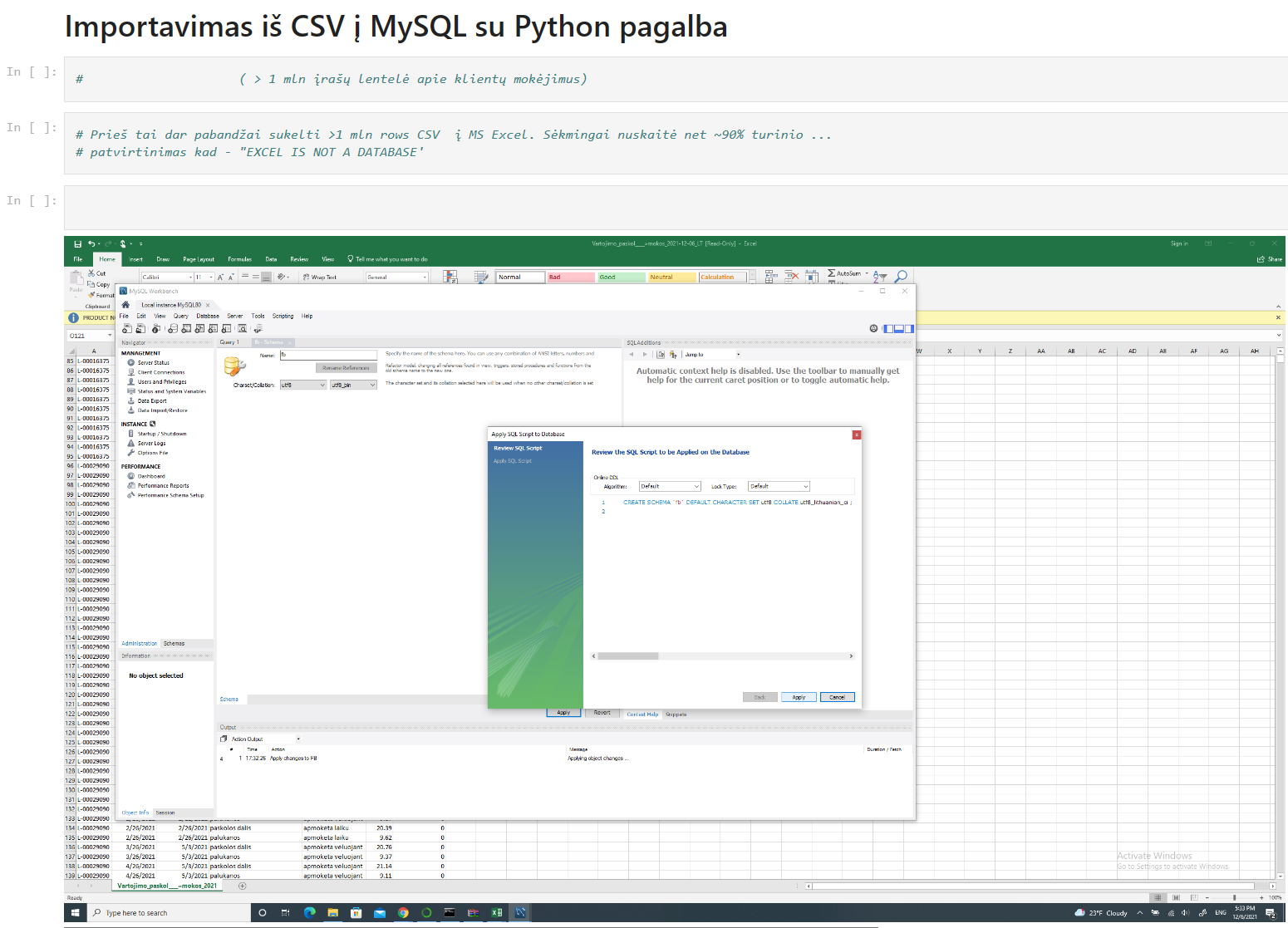The image size is (1288, 928).
Task: Click the Revert button in schema editor
Action: click(x=602, y=713)
